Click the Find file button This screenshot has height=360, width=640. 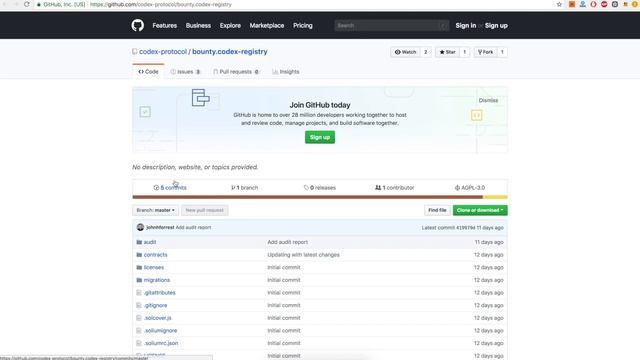click(x=437, y=210)
